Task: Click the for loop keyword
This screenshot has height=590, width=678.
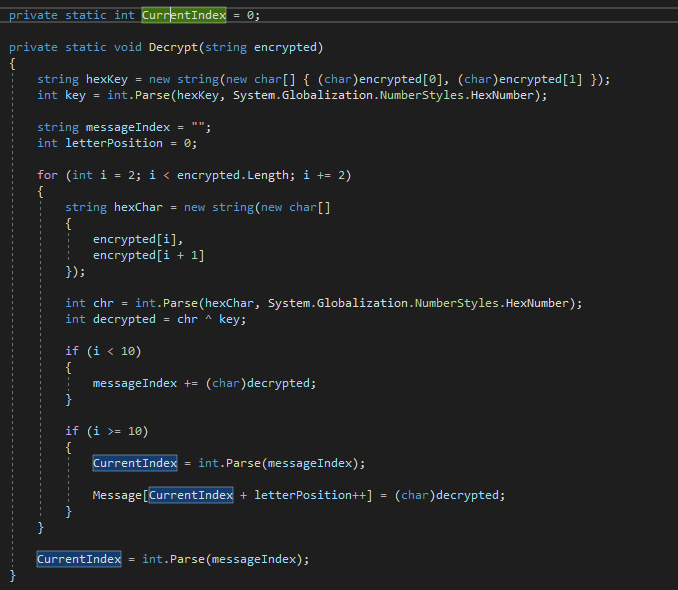Action: [47, 175]
